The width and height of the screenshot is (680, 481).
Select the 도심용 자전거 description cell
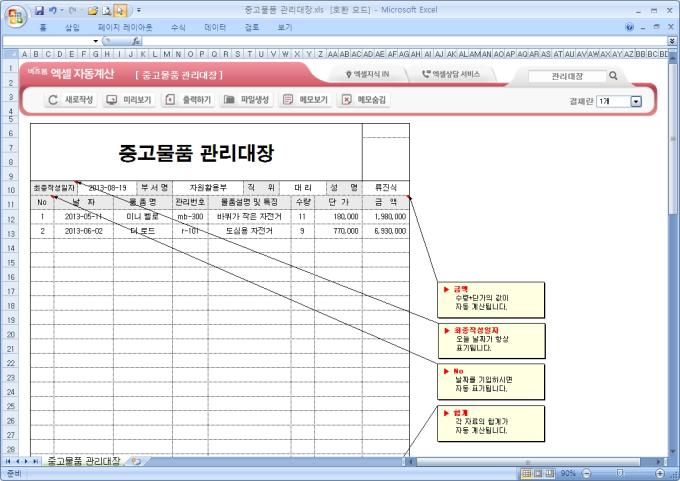(249, 231)
